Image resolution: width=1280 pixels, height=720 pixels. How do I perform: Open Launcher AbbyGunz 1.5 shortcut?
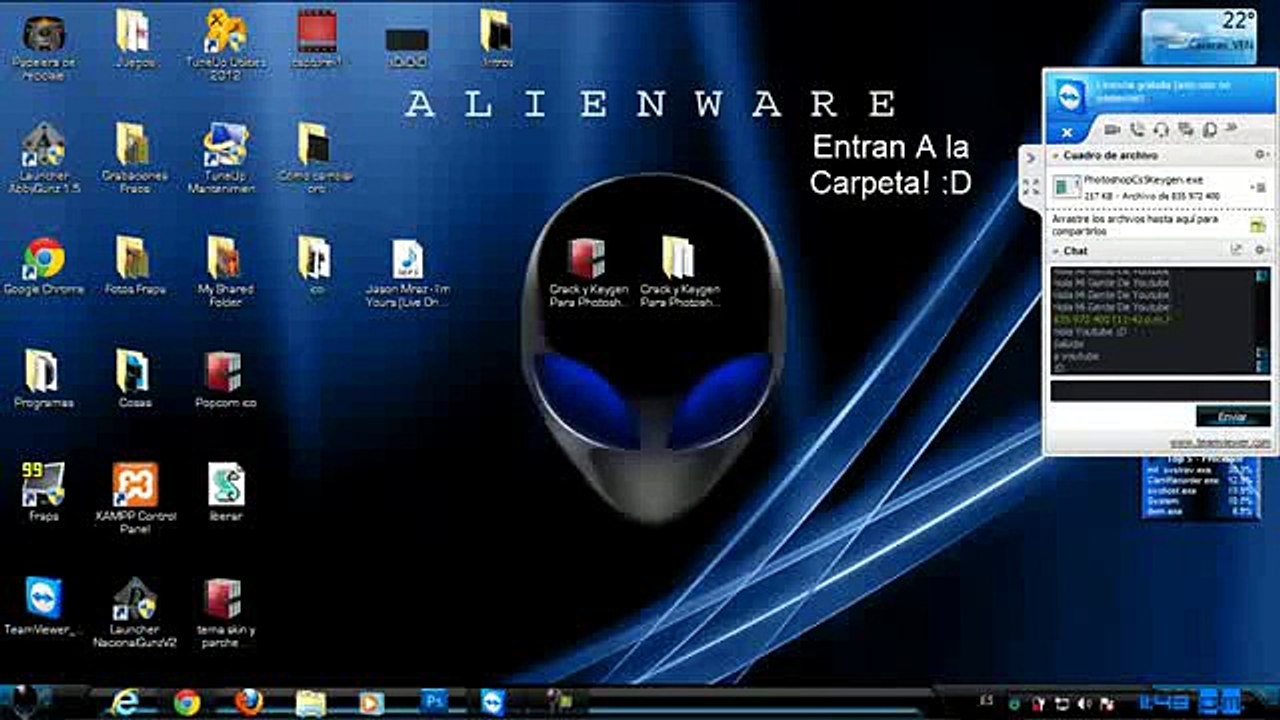[x=43, y=158]
